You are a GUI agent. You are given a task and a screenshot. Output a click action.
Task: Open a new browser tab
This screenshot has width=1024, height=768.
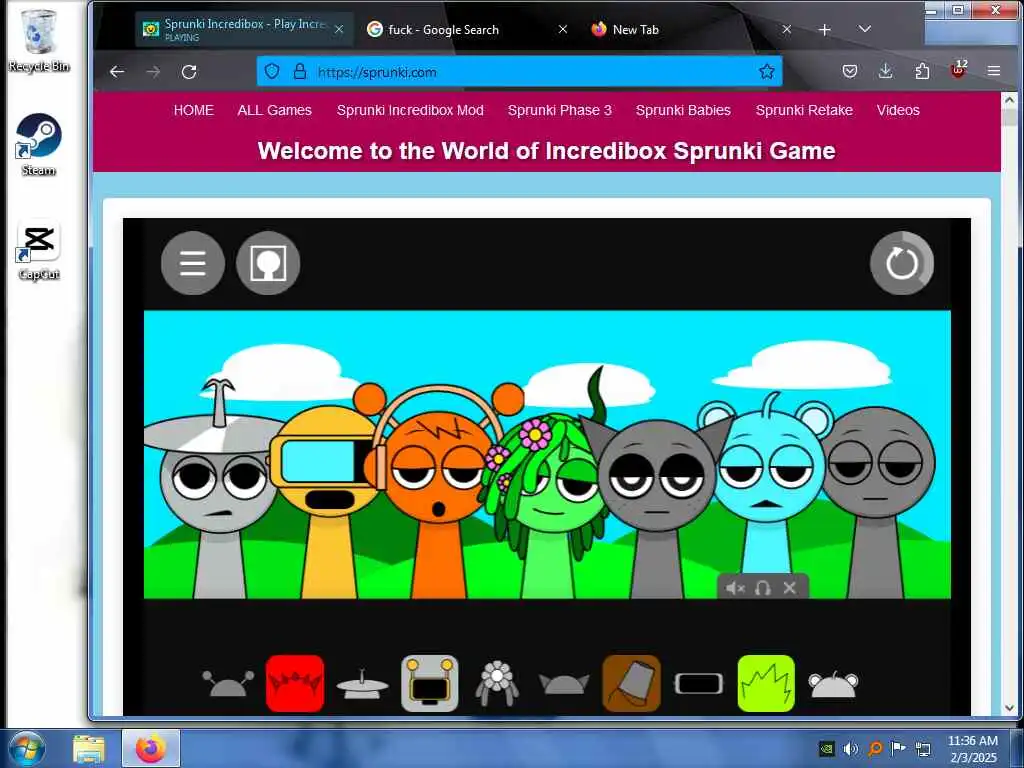point(825,29)
